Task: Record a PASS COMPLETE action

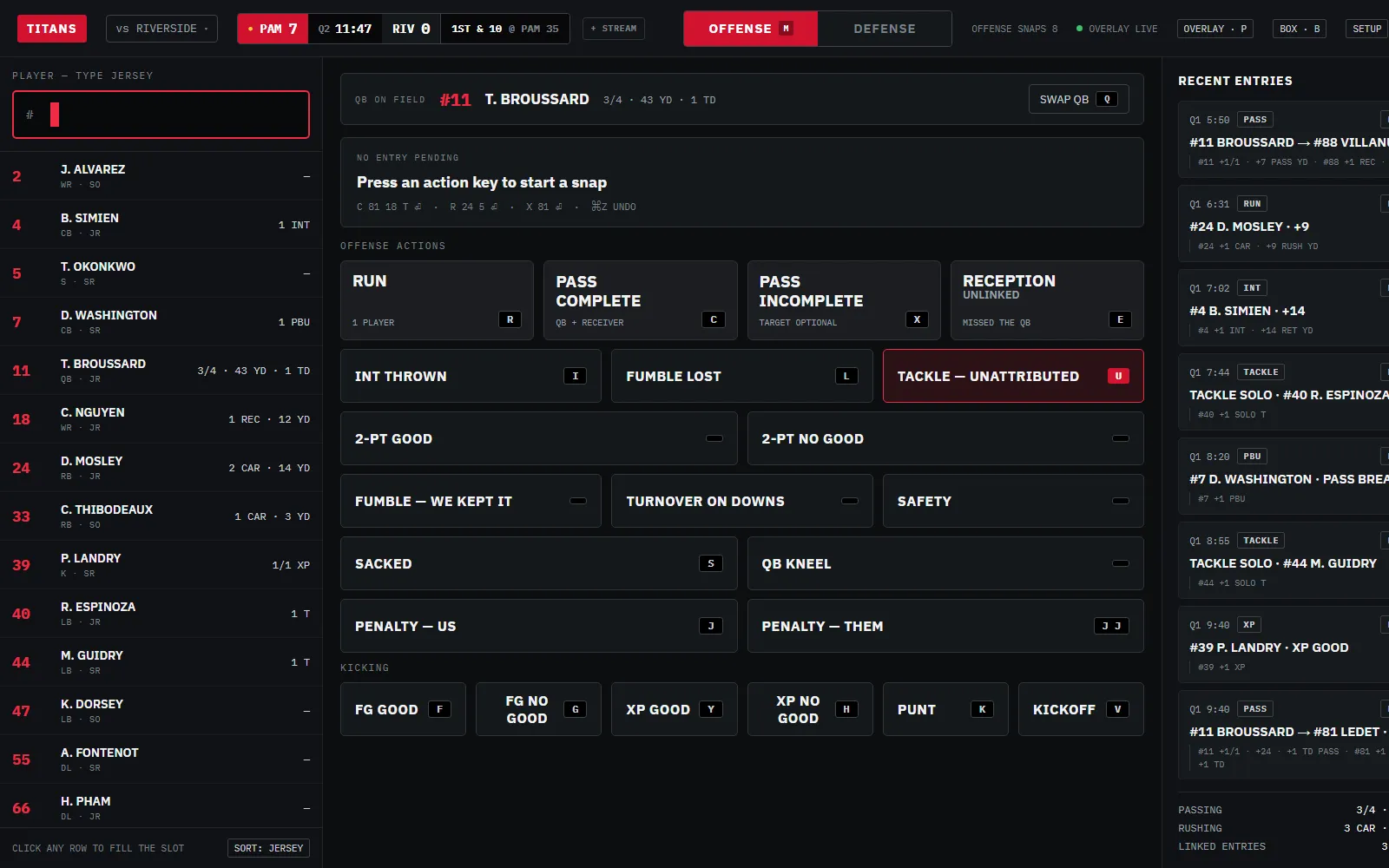Action: tap(640, 300)
